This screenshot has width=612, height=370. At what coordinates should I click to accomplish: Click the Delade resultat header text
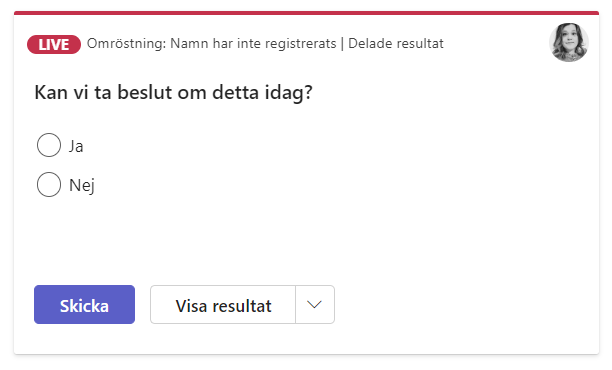coord(396,43)
